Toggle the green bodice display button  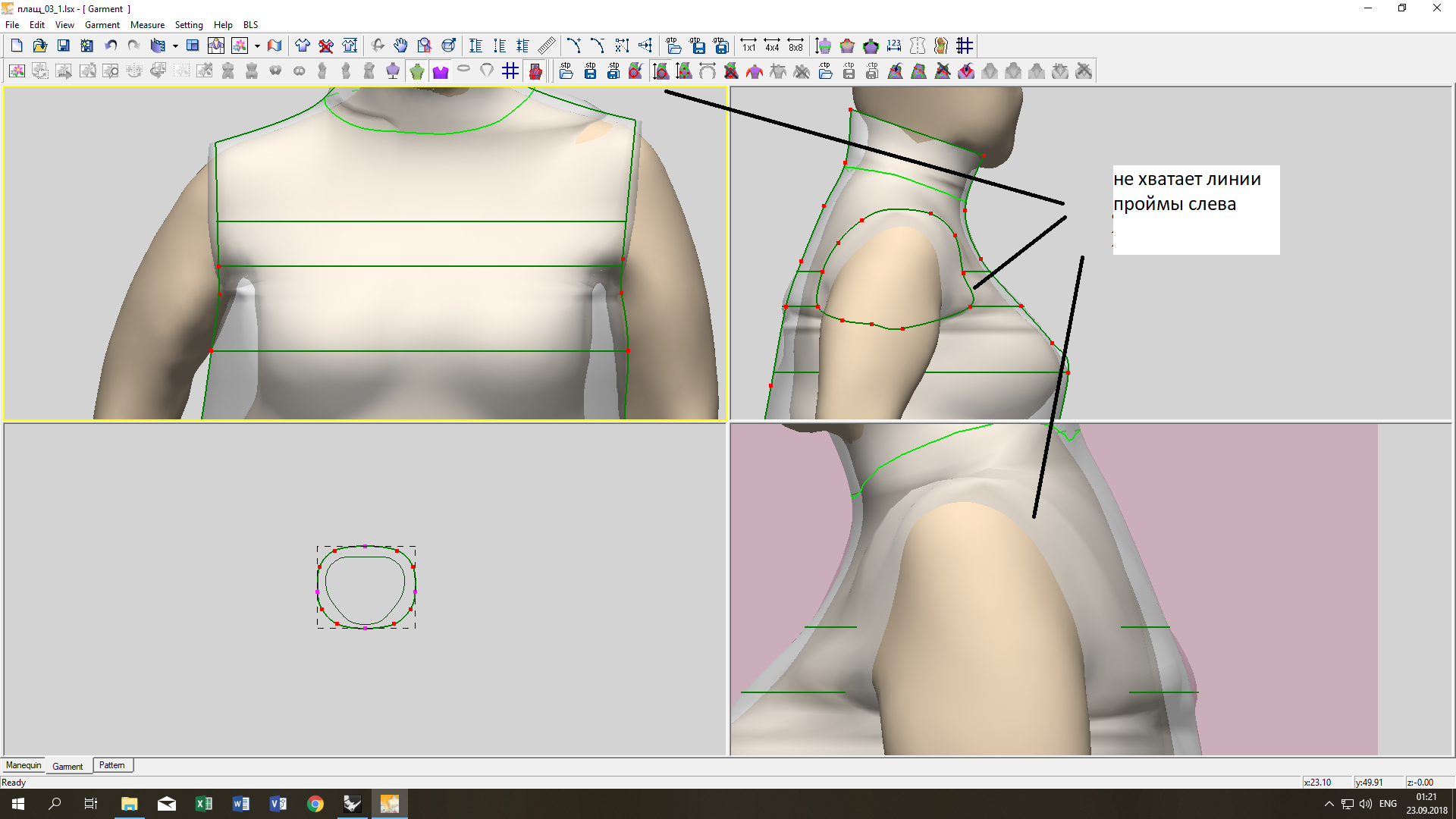point(416,71)
